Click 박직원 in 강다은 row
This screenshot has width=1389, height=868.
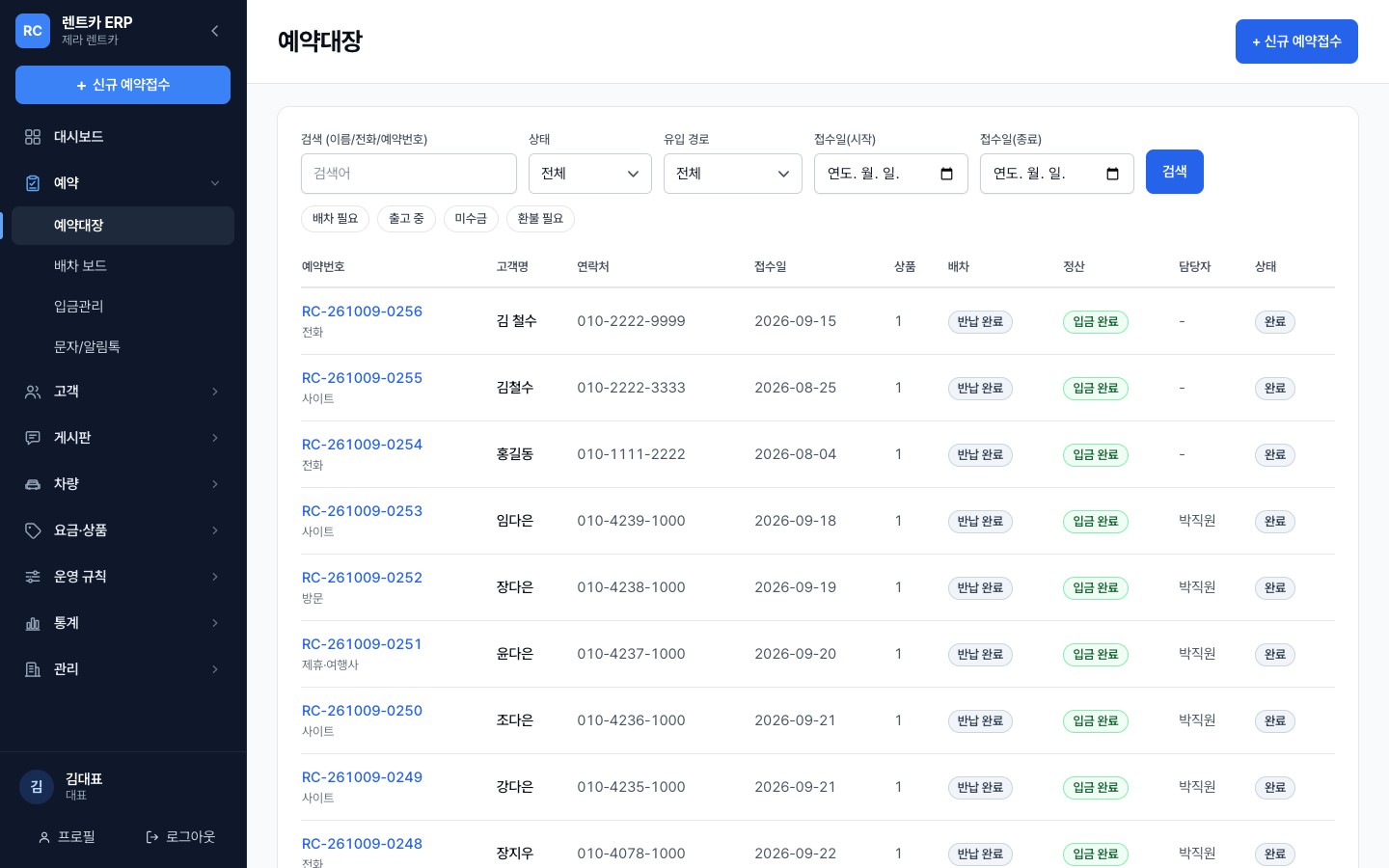1197,787
